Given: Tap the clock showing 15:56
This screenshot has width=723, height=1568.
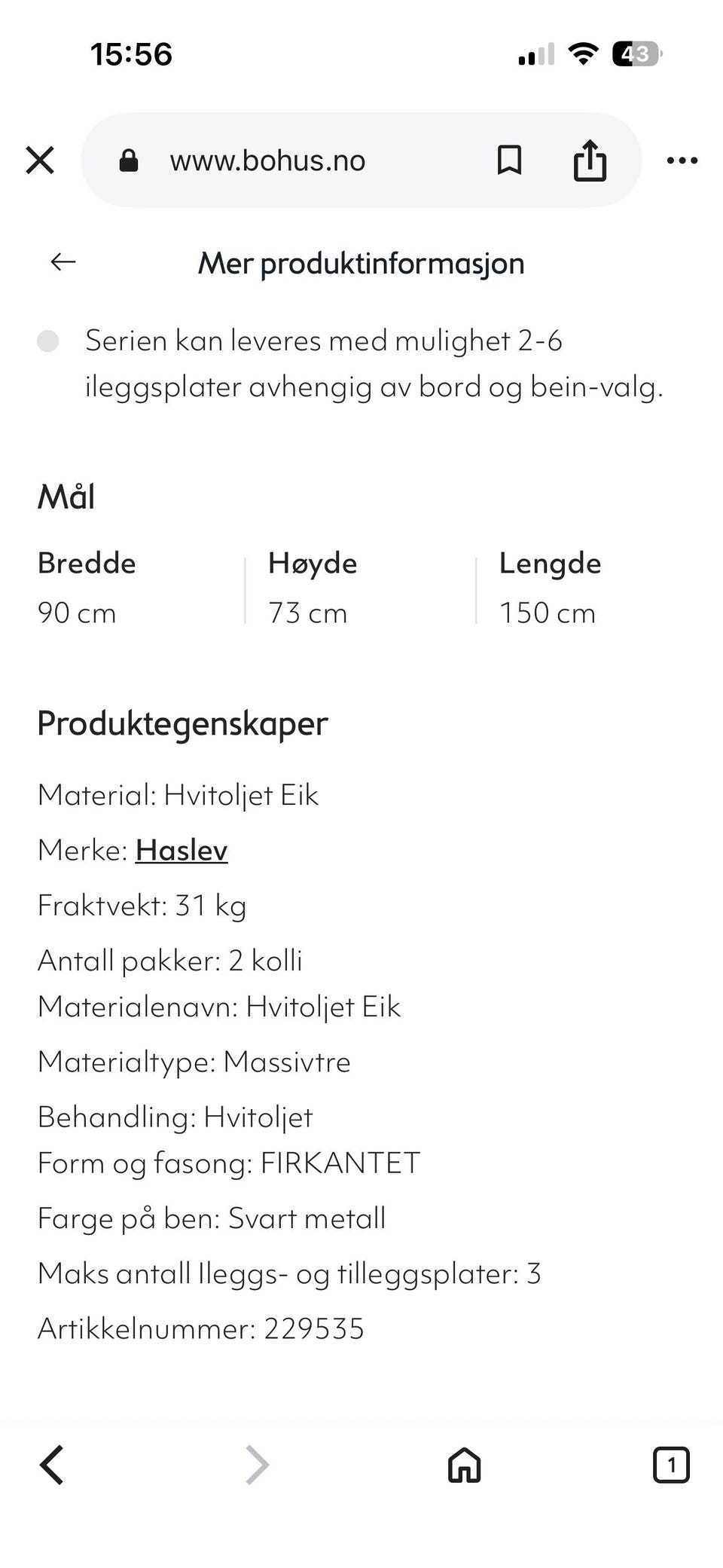Looking at the screenshot, I should point(131,53).
